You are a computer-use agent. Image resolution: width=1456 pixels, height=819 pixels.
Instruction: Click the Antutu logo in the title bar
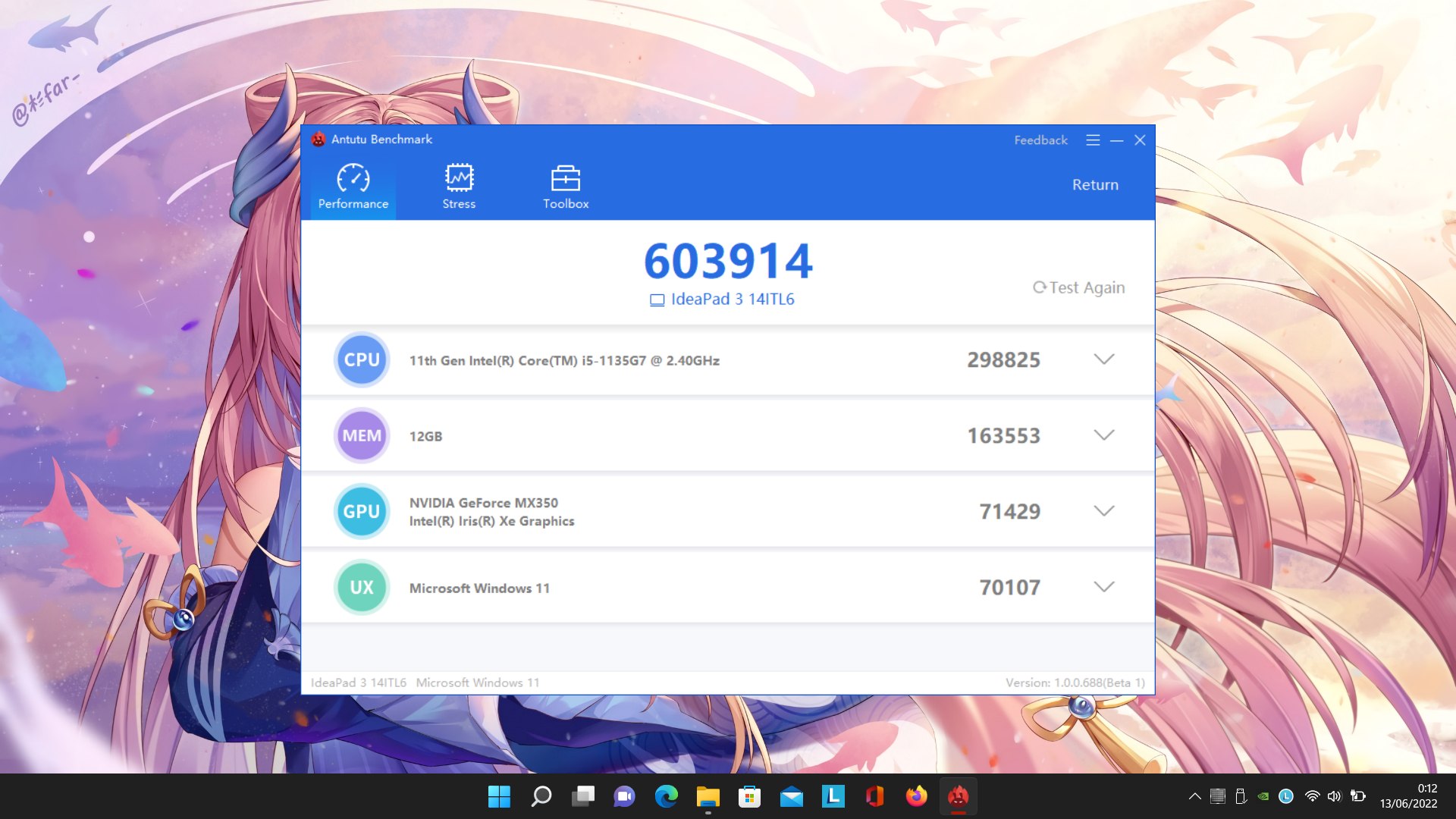pyautogui.click(x=318, y=140)
